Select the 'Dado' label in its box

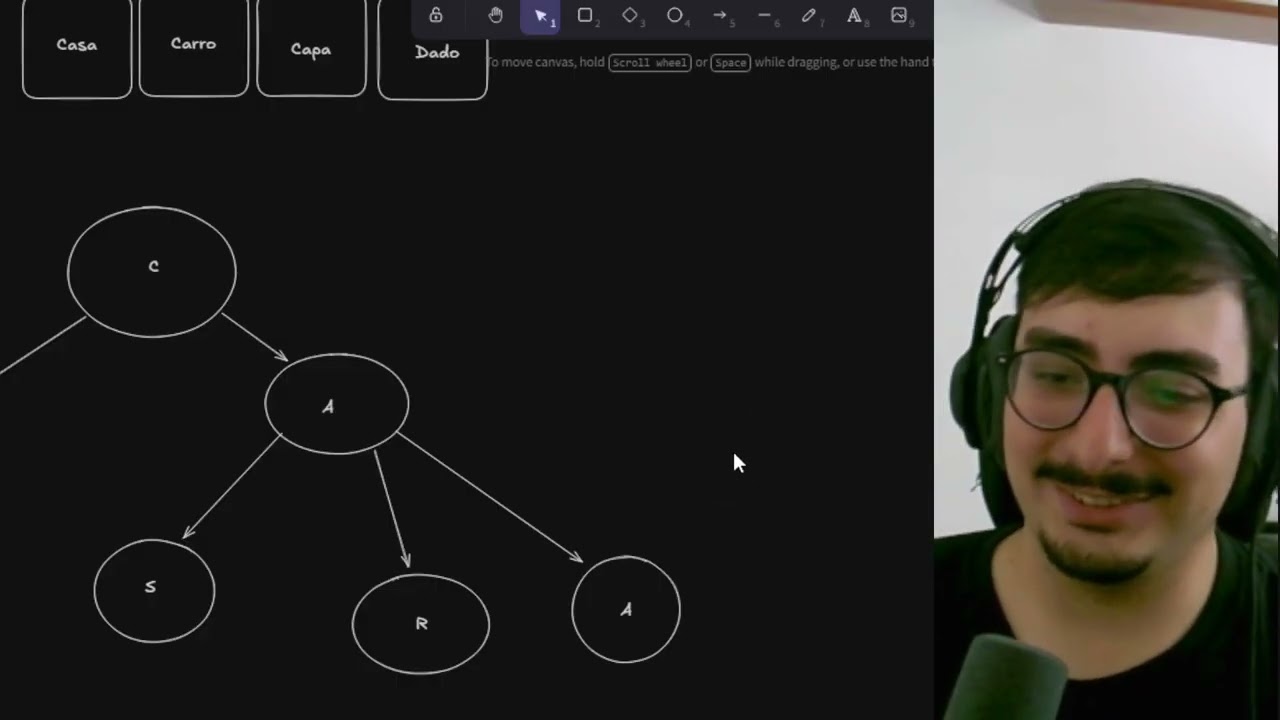[437, 52]
